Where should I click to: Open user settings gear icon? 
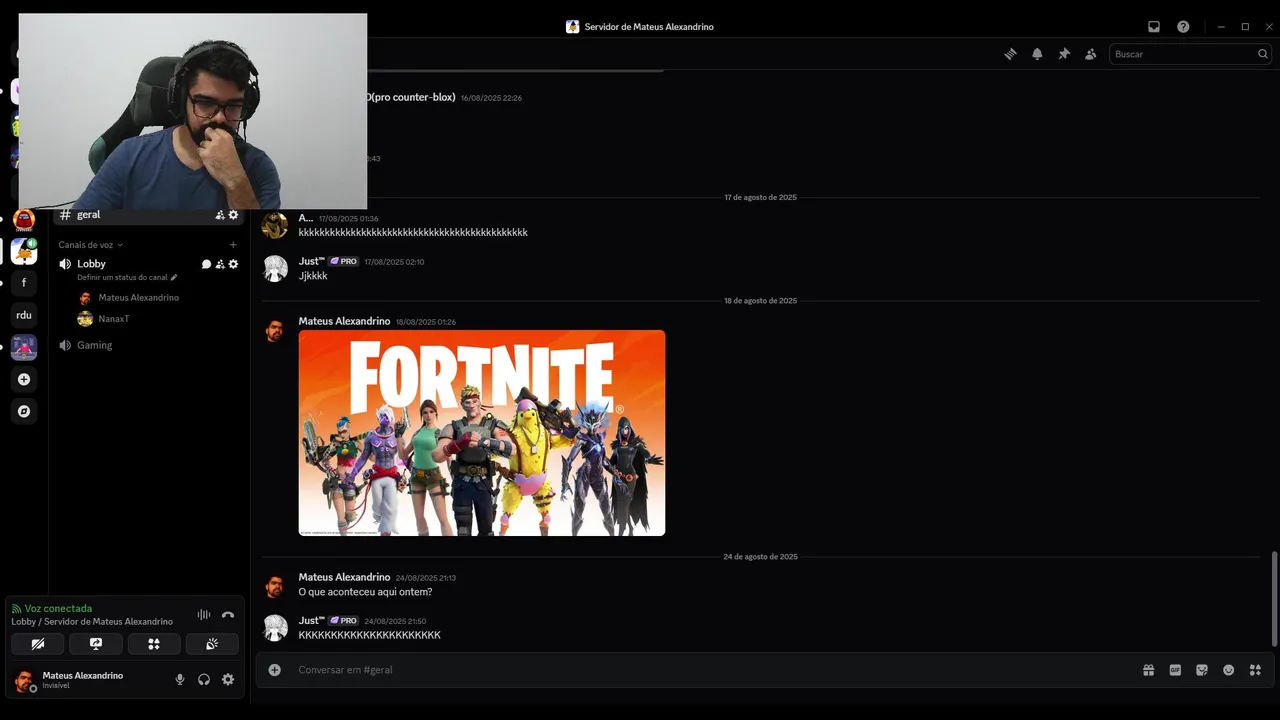click(x=228, y=680)
